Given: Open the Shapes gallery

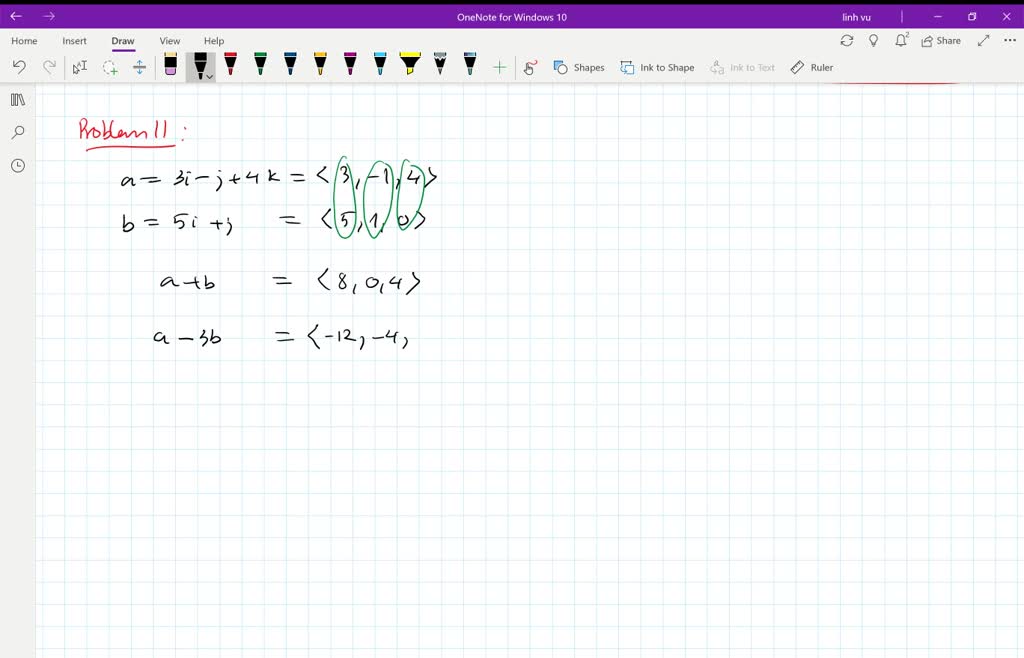Looking at the screenshot, I should point(579,67).
